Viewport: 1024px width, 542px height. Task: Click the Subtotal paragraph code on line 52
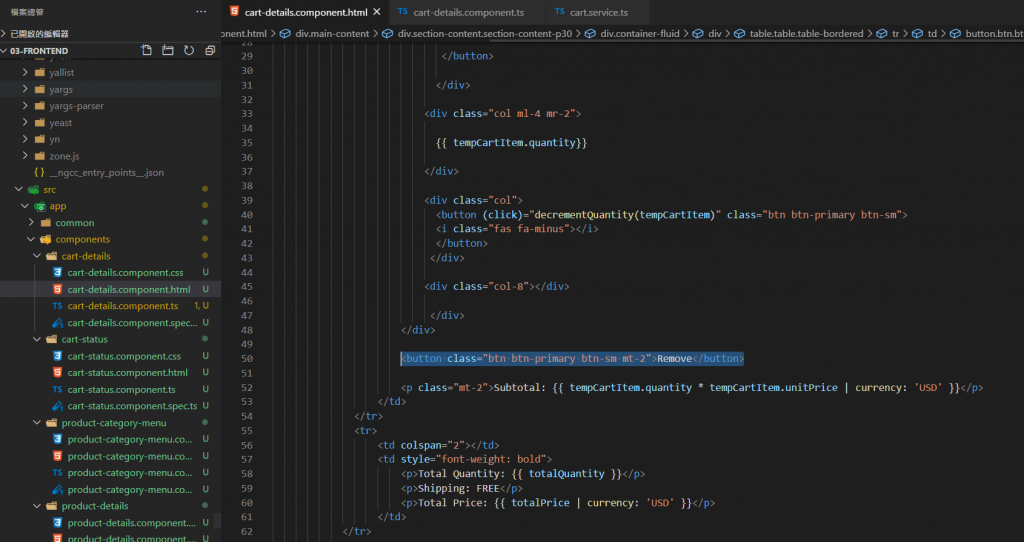pyautogui.click(x=692, y=387)
